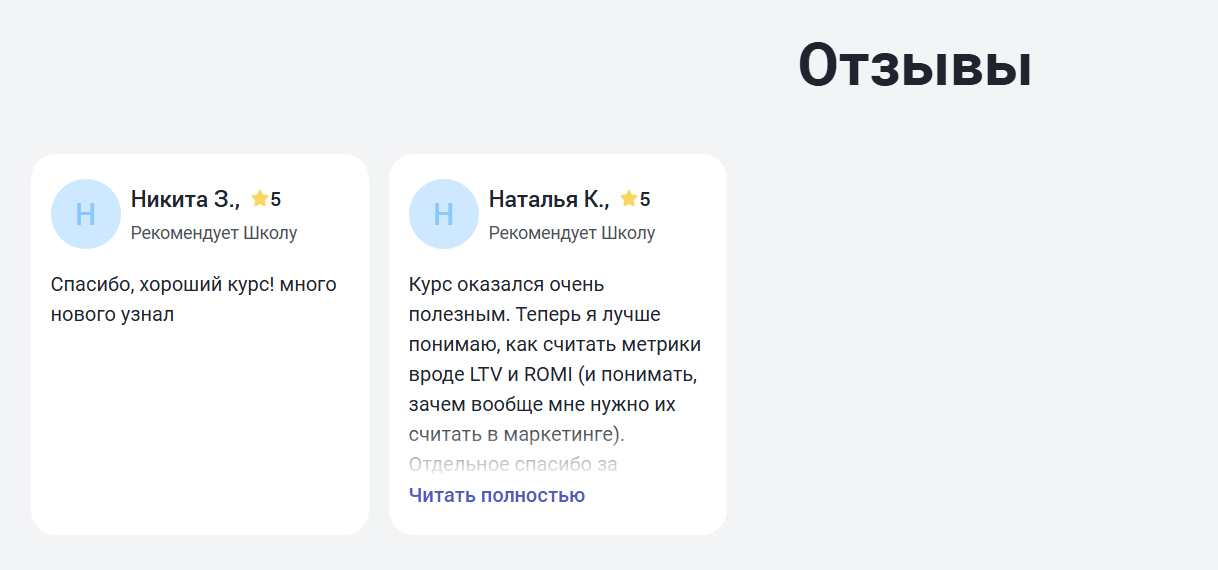The width and height of the screenshot is (1218, 570).
Task: Click Рекомендует Школу under Никита З.
Action: point(213,233)
